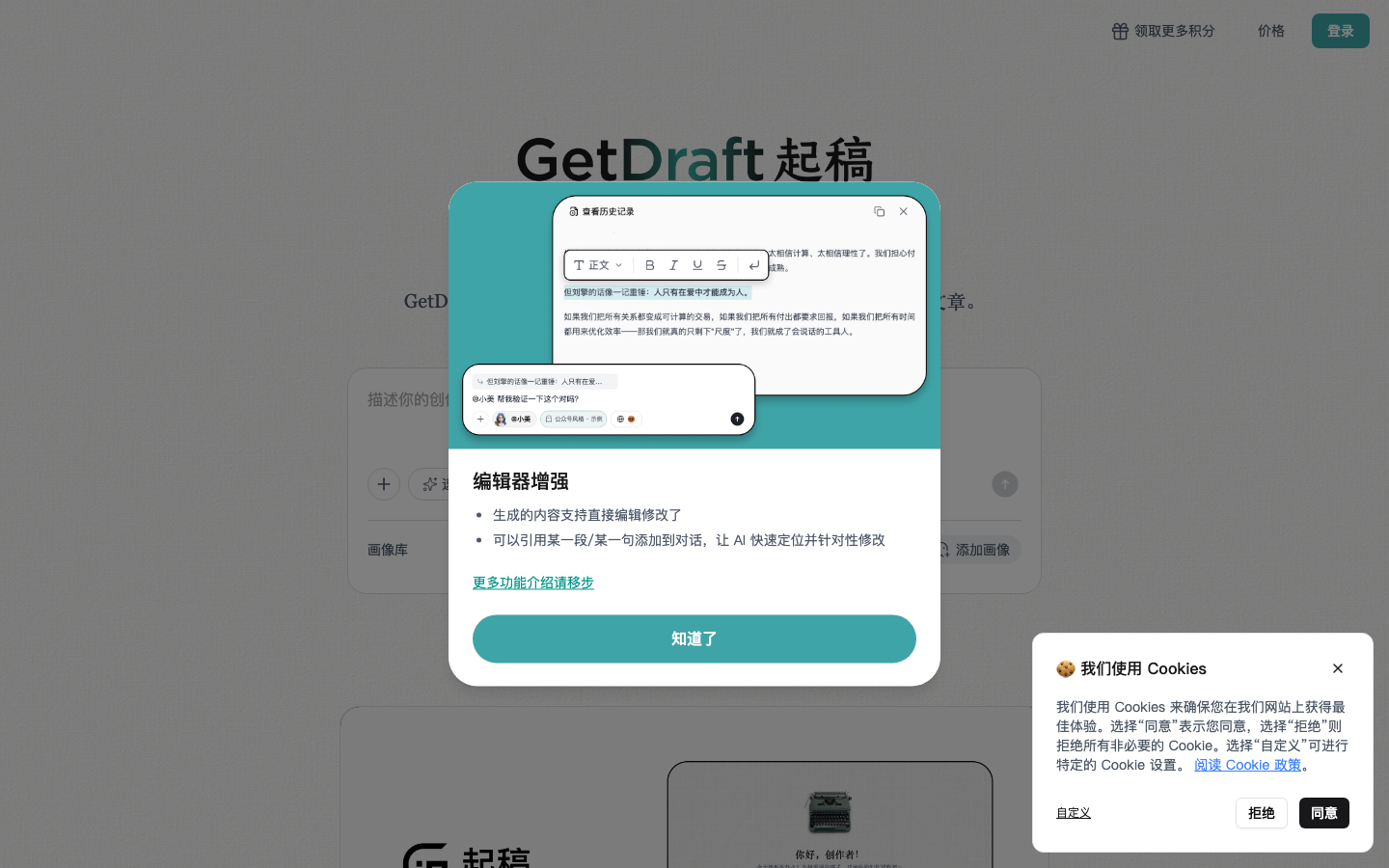Click the feature preview illustration image
Viewport: 1389px width, 868px height.
694,315
